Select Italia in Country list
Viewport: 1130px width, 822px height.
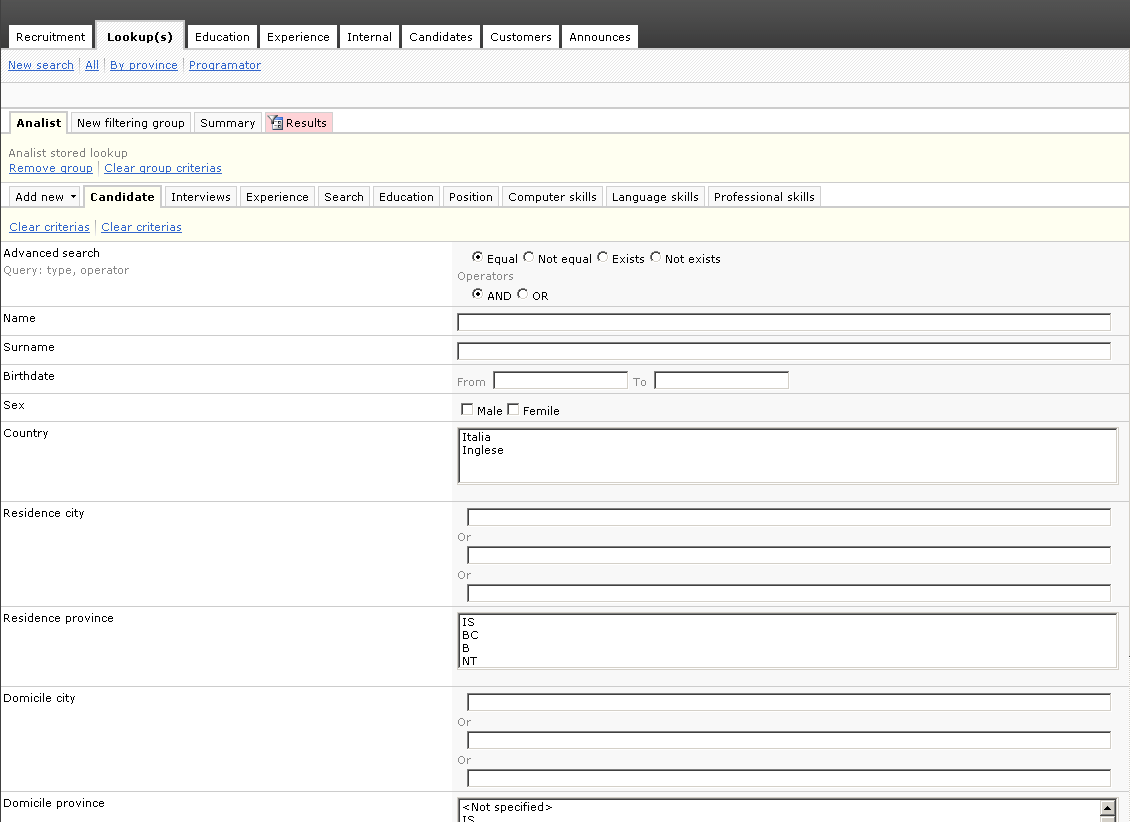point(787,437)
